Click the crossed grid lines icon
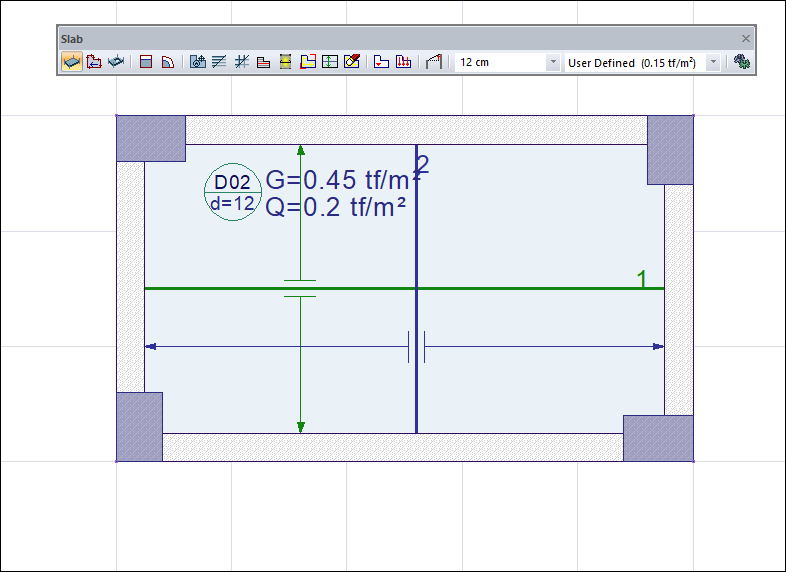 coord(241,62)
